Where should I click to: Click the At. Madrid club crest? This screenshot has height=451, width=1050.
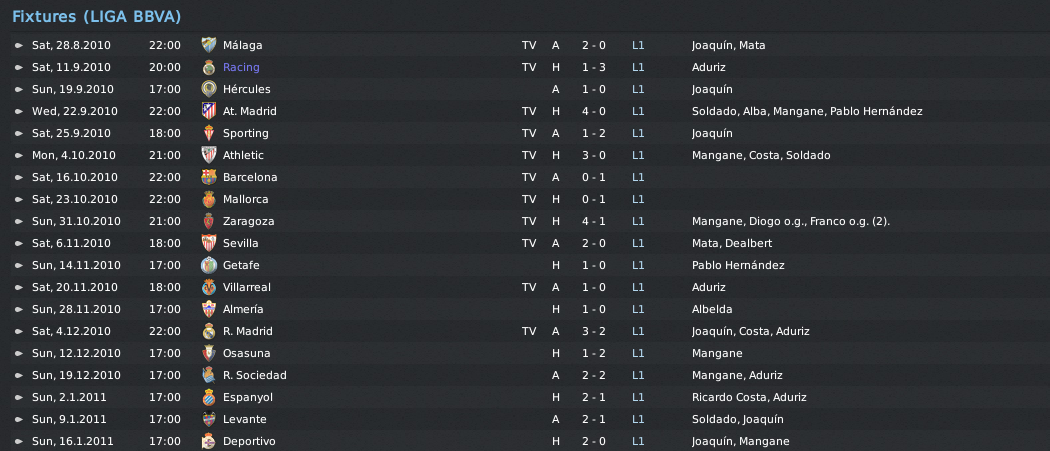click(x=209, y=111)
